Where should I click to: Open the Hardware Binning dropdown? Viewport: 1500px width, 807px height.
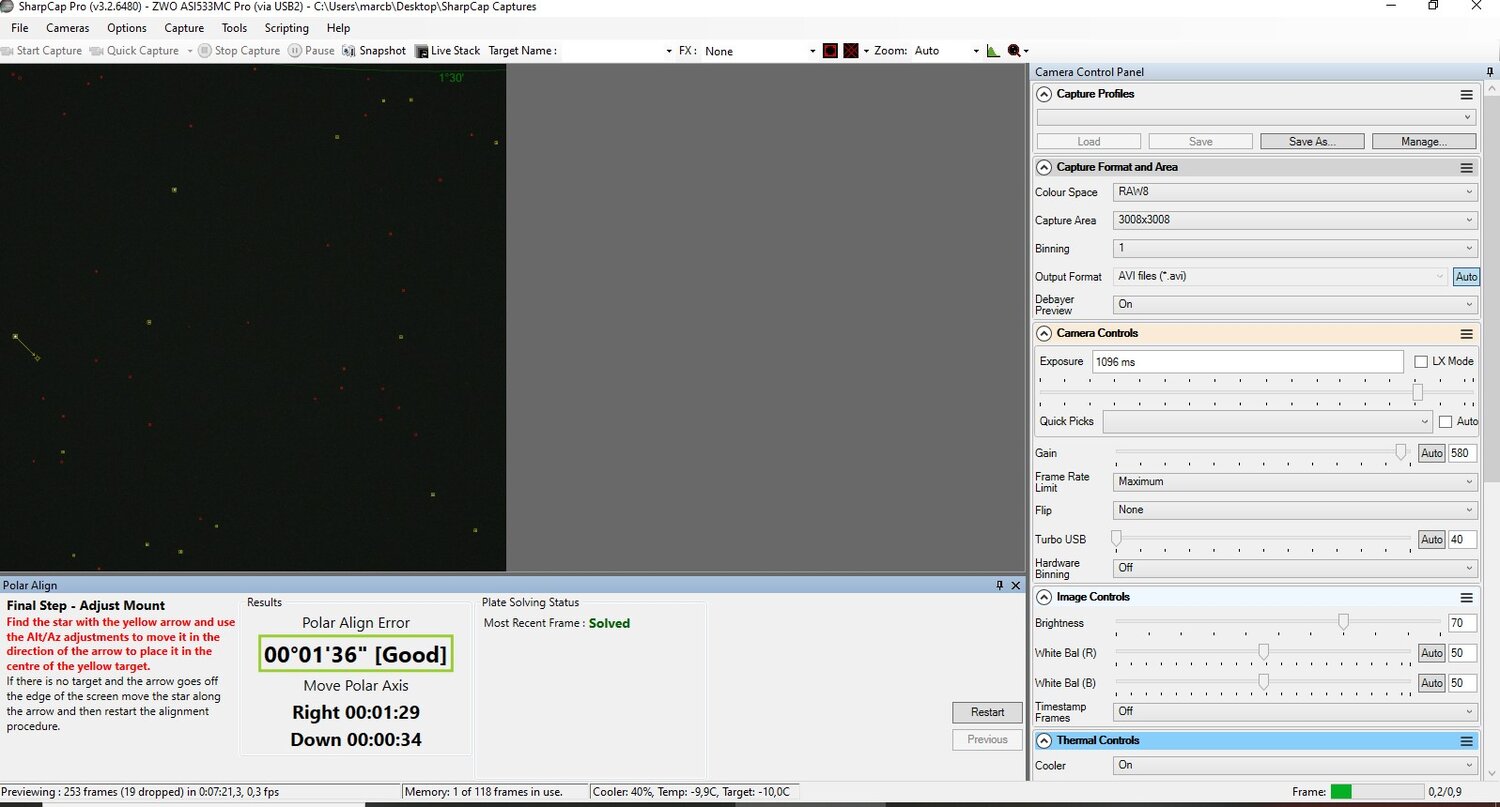pyautogui.click(x=1295, y=568)
